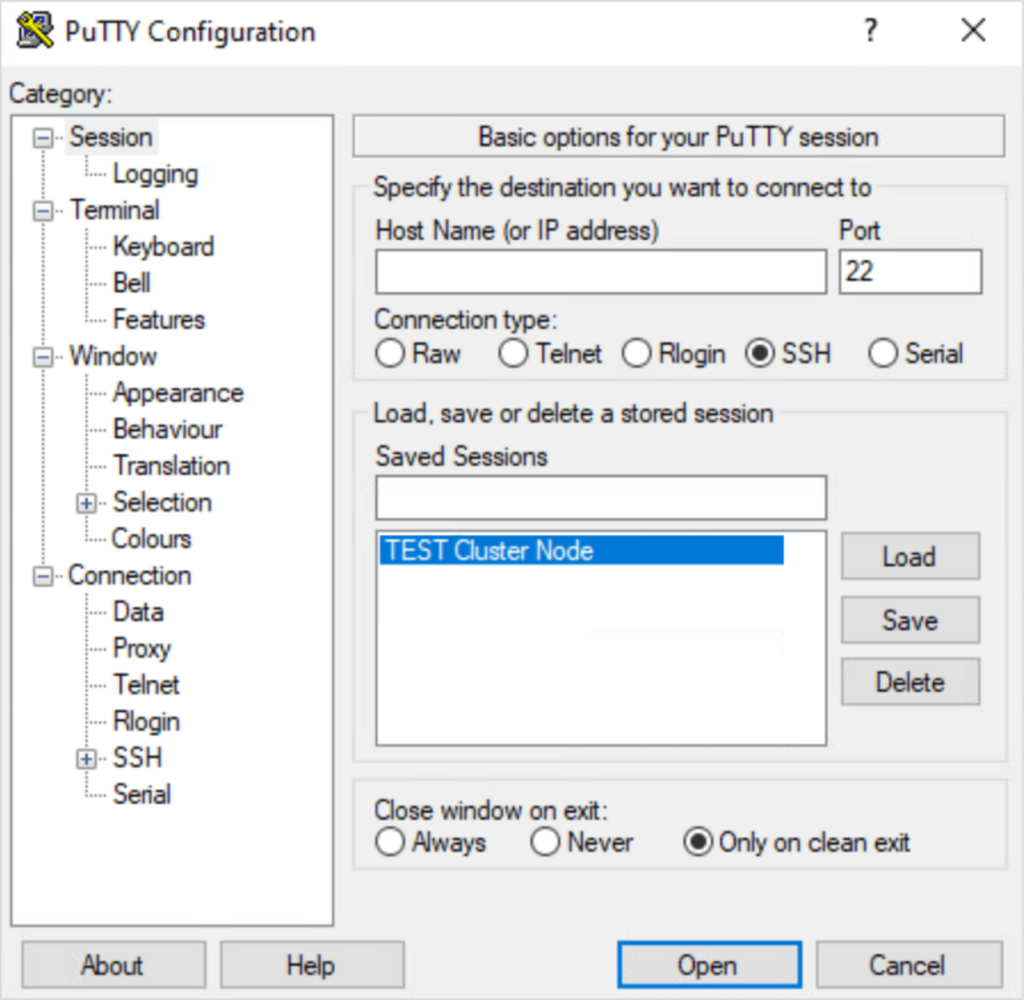Open Proxy settings in the tree
The width and height of the screenshot is (1024, 1000).
tap(142, 649)
